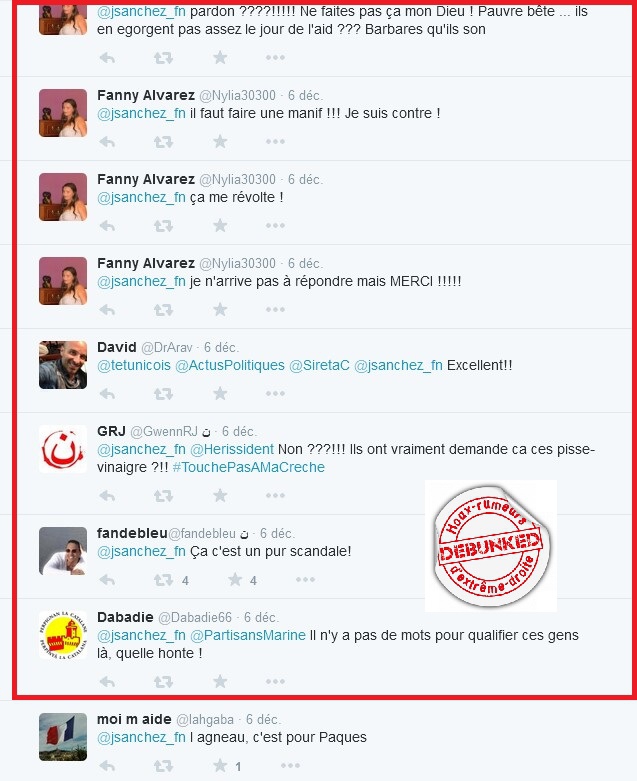Viewport: 637px width, 781px height.
Task: Reply to the "ça me révolte !" tweet
Action: pos(107,226)
